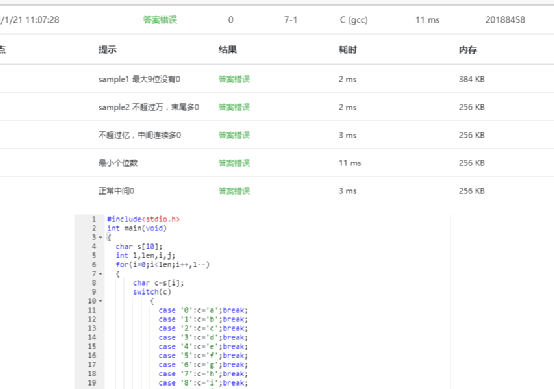
Task: Click line number 15 in the code gutter
Action: click(x=92, y=347)
